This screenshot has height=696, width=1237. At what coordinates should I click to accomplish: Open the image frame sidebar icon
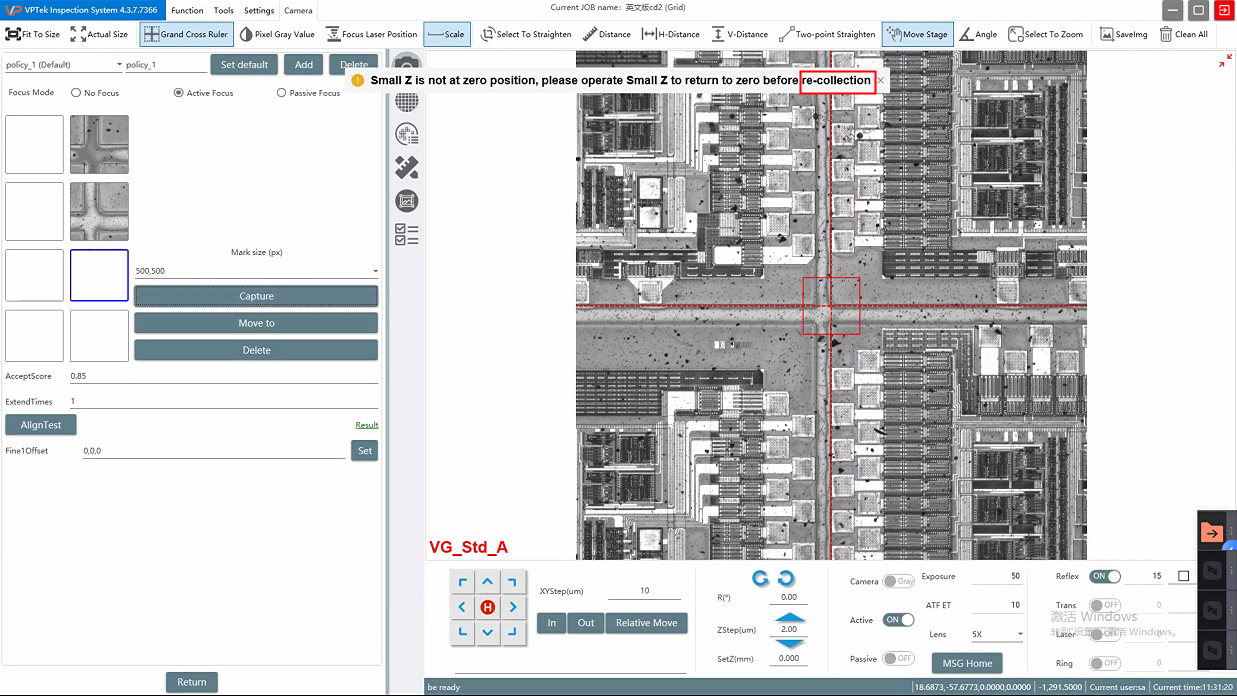[x=407, y=201]
